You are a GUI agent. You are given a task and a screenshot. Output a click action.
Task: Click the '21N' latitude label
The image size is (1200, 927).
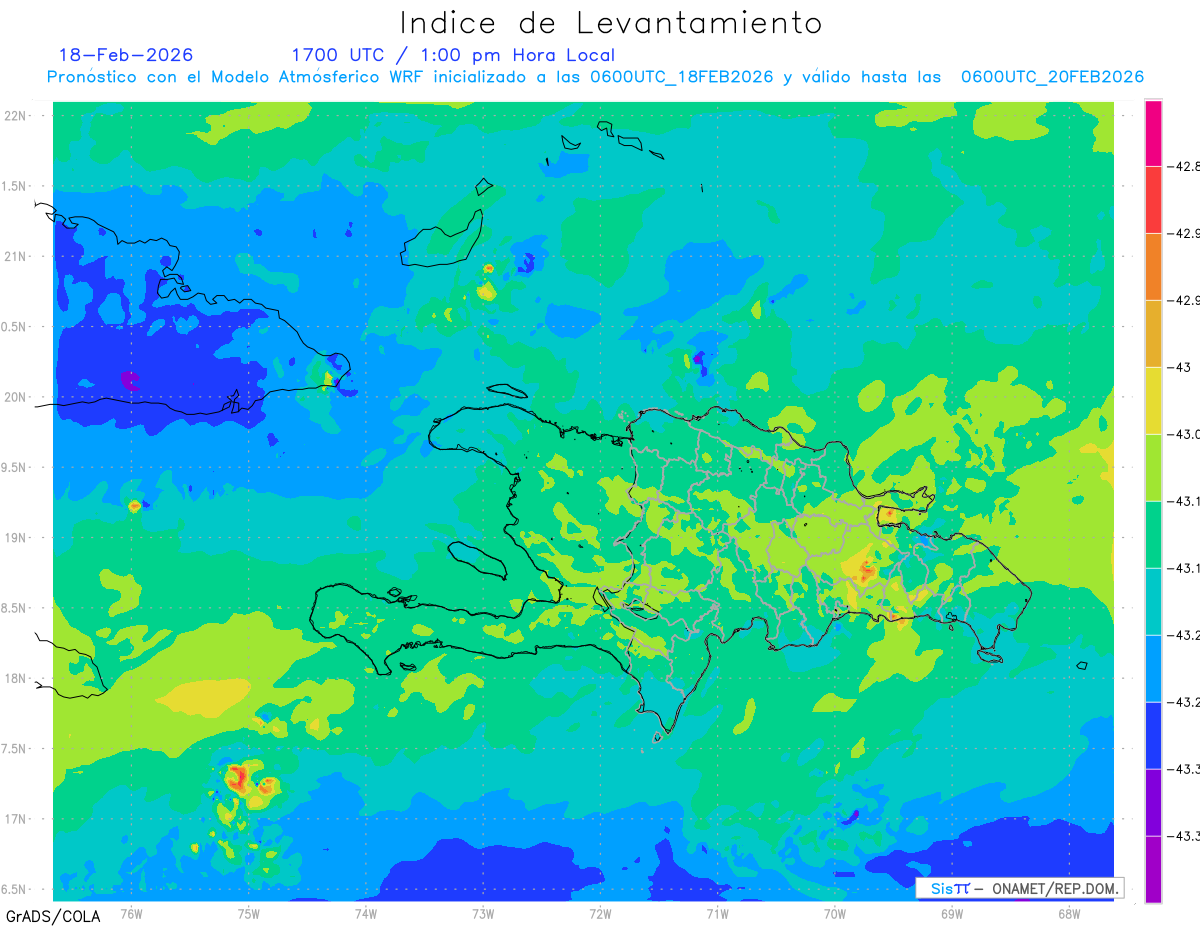17,257
